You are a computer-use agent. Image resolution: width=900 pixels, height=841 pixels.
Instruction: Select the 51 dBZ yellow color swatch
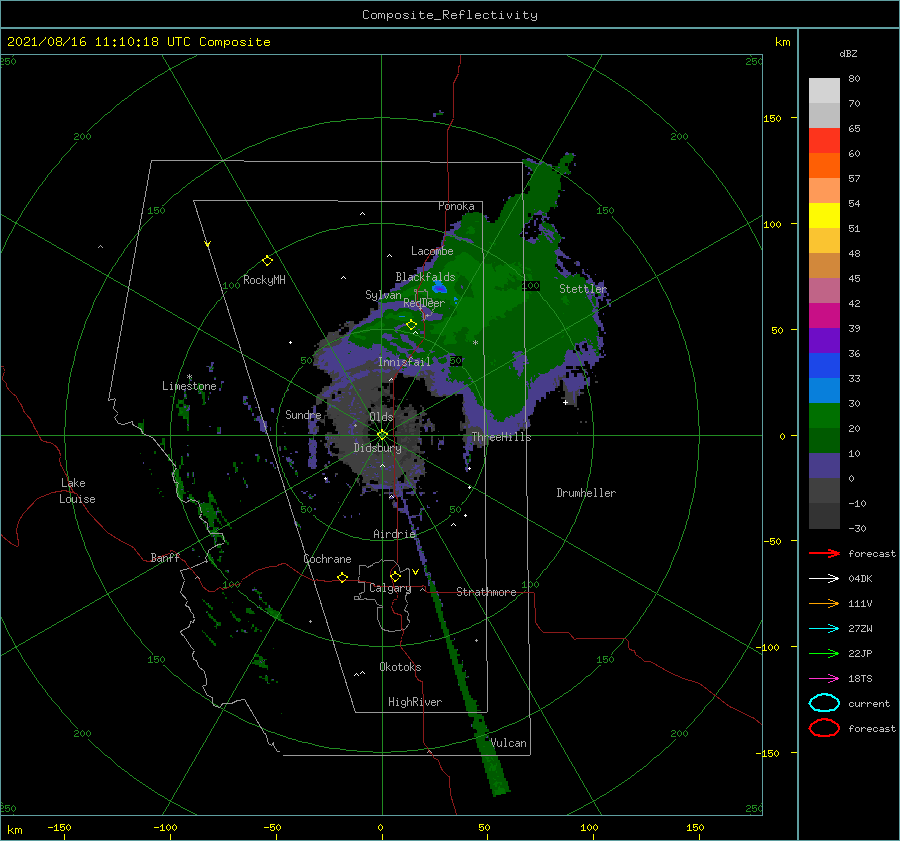(824, 215)
